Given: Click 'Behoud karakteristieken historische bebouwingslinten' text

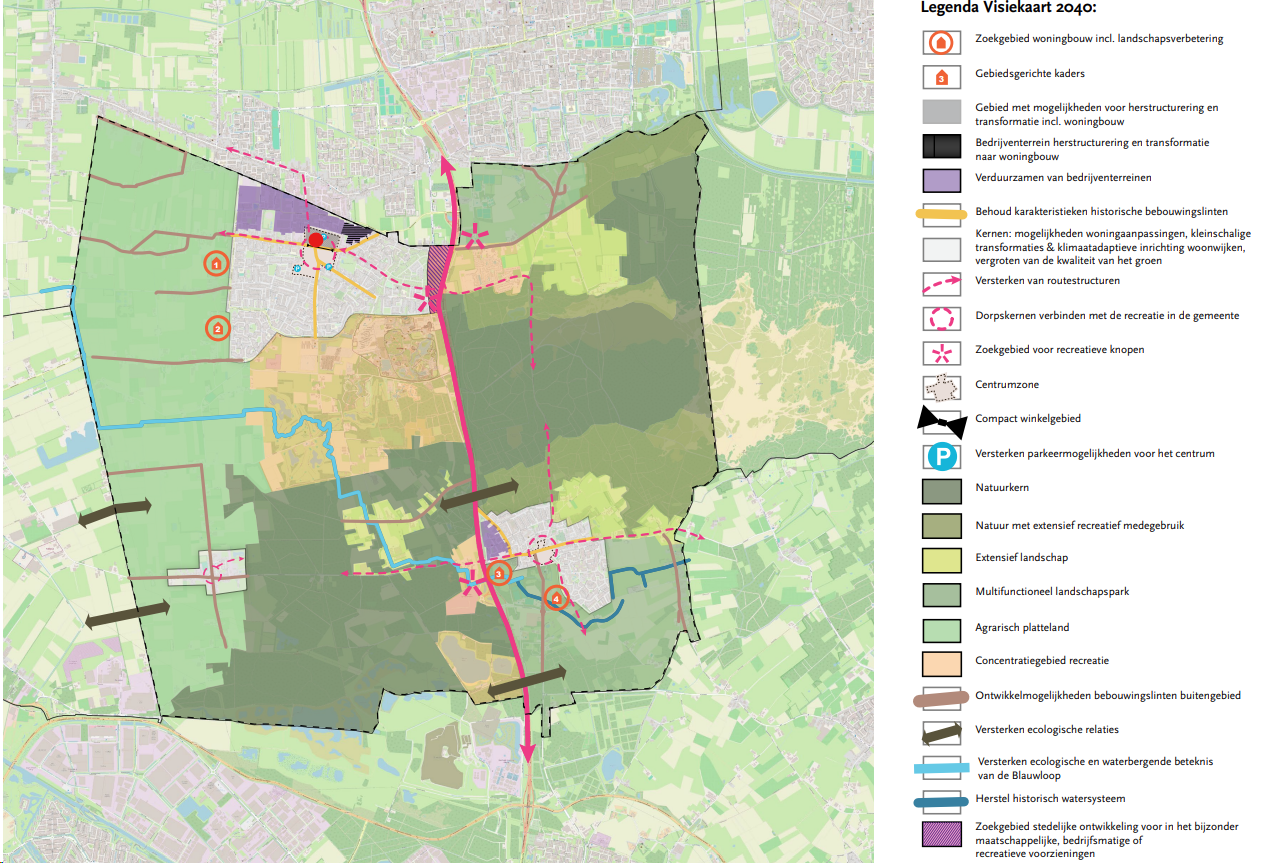Looking at the screenshot, I should coord(1101,212).
